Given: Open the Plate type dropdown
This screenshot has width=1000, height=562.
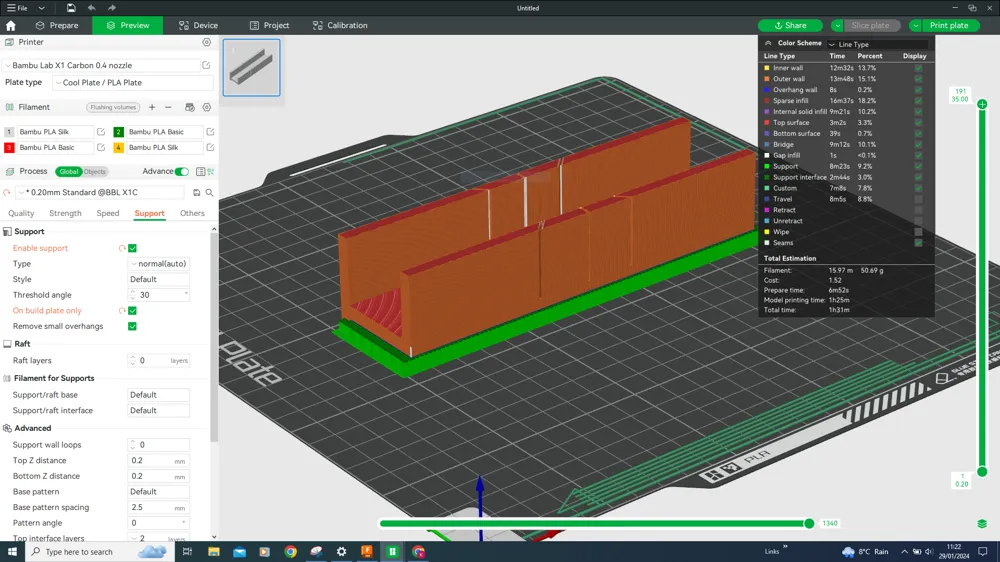Looking at the screenshot, I should click(132, 83).
